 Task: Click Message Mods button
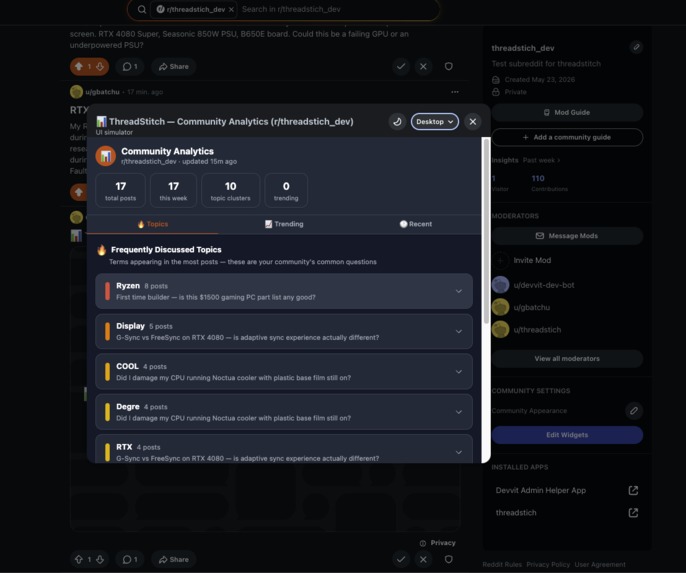[x=567, y=236]
